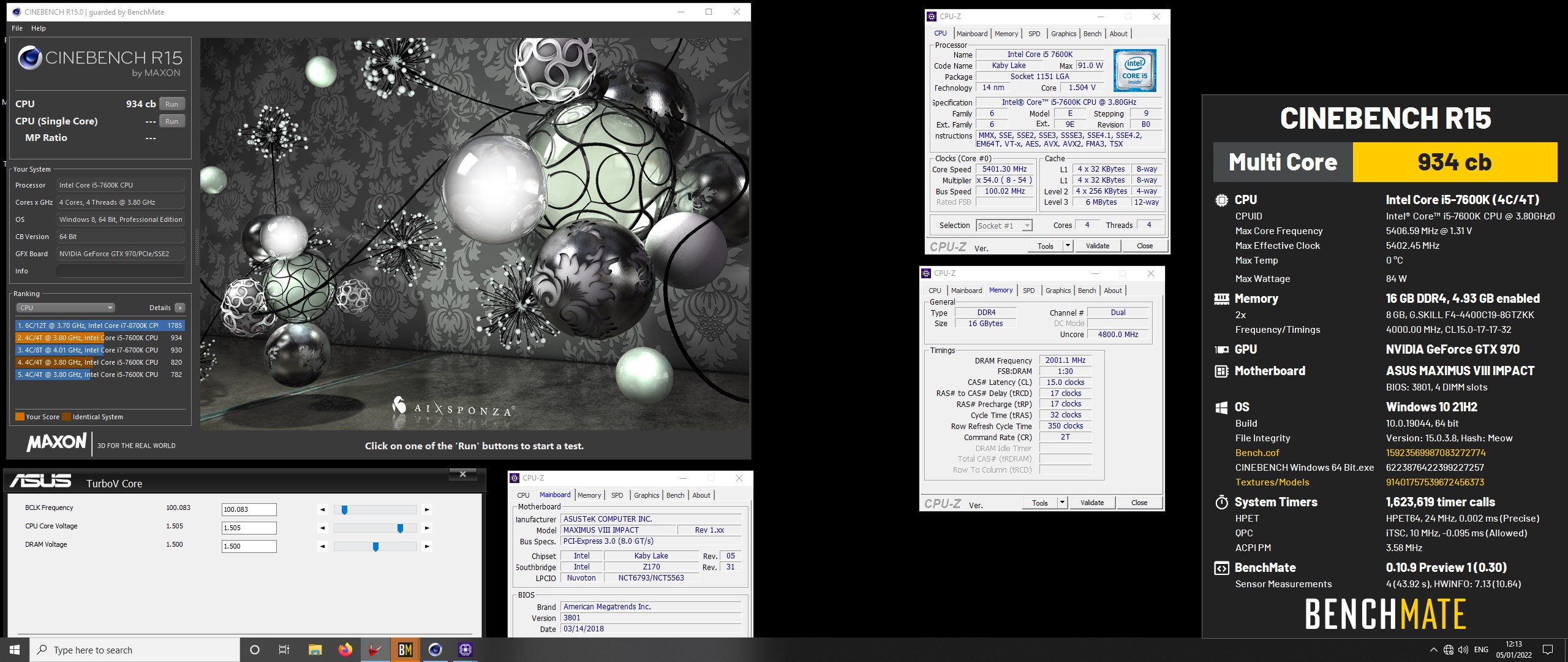Open Details arrow in Ranking panel

179,308
